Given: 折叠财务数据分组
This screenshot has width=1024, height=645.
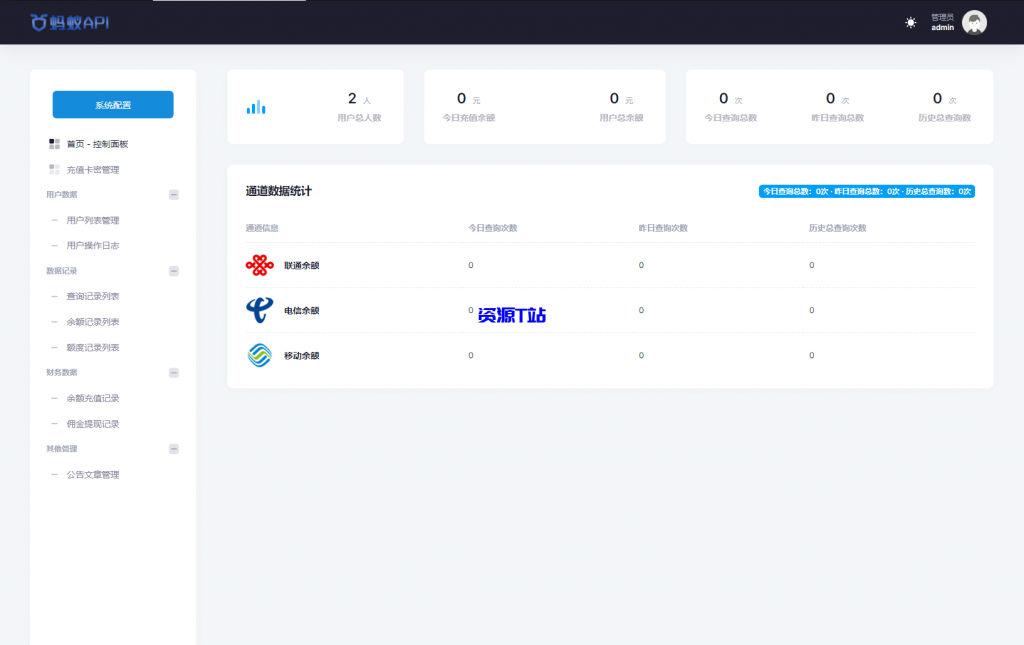Looking at the screenshot, I should click(x=175, y=372).
